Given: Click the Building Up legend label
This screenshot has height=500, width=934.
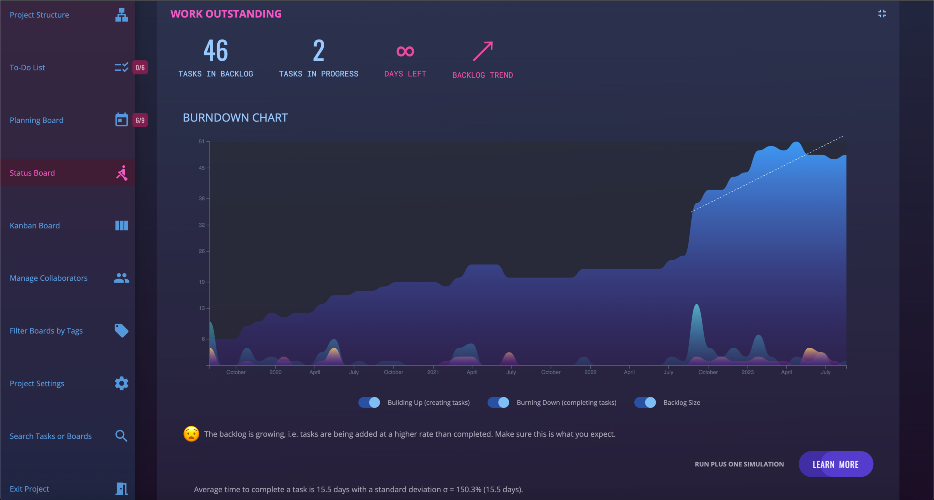Looking at the screenshot, I should pos(428,402).
